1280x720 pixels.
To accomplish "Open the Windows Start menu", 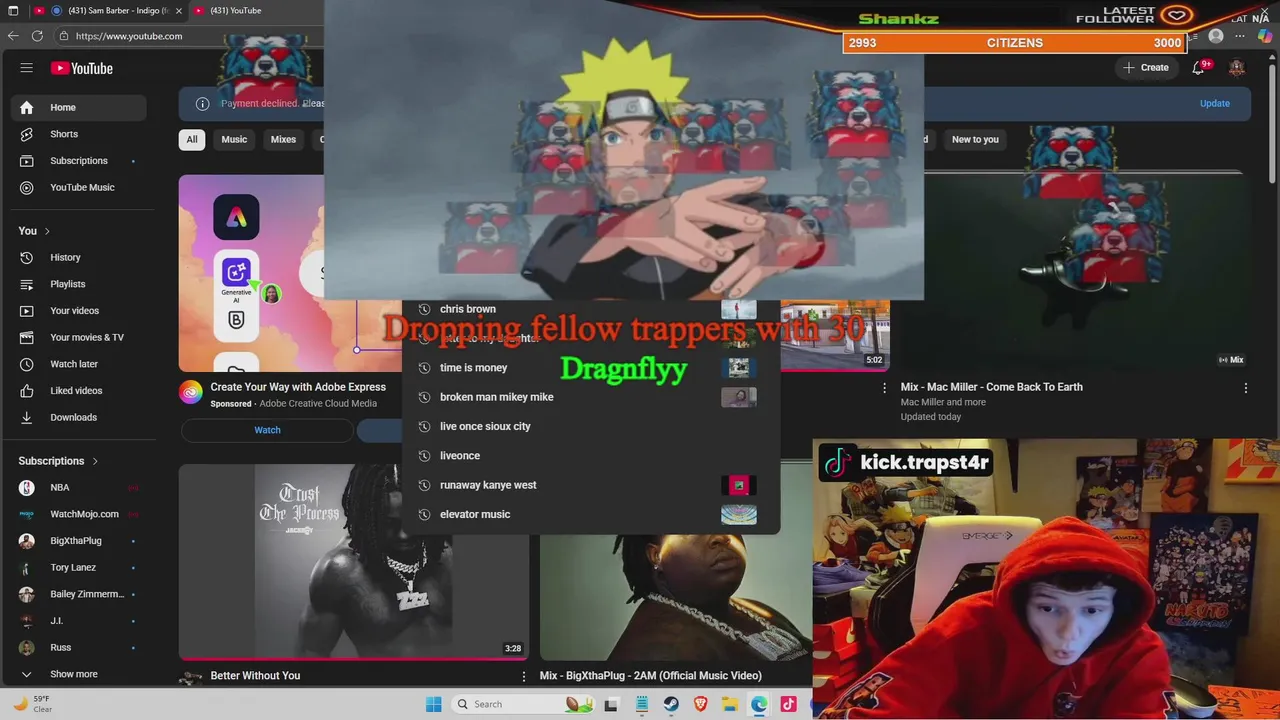I will click(433, 704).
